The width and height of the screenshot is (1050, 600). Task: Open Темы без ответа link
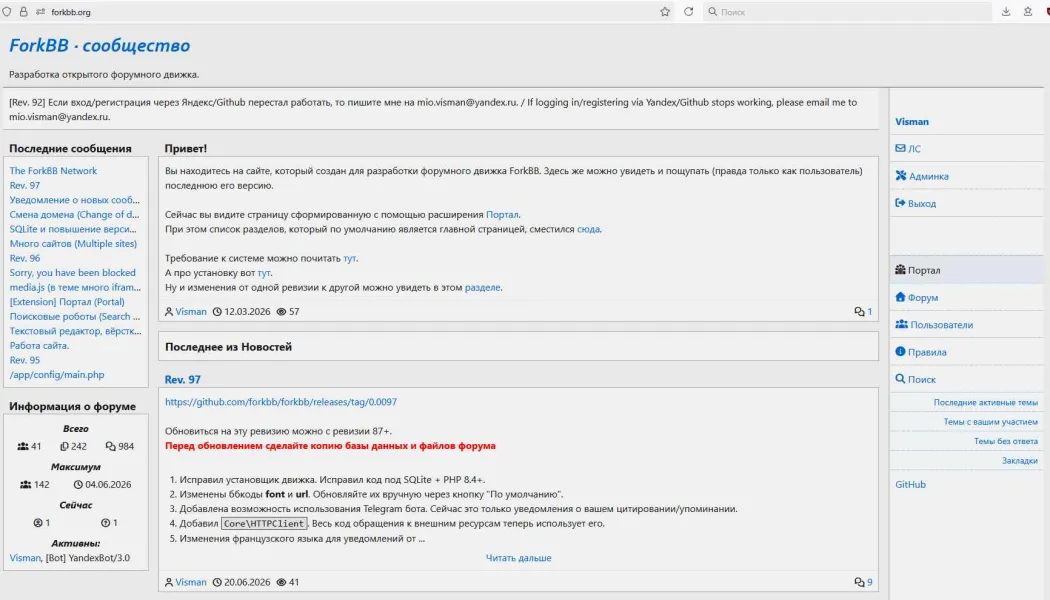pyautogui.click(x=1005, y=441)
